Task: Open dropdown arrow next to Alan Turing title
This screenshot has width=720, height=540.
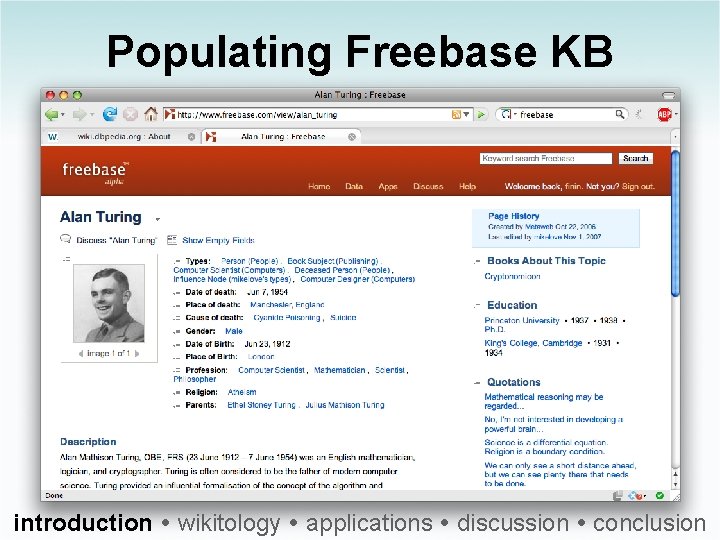Action: click(158, 219)
